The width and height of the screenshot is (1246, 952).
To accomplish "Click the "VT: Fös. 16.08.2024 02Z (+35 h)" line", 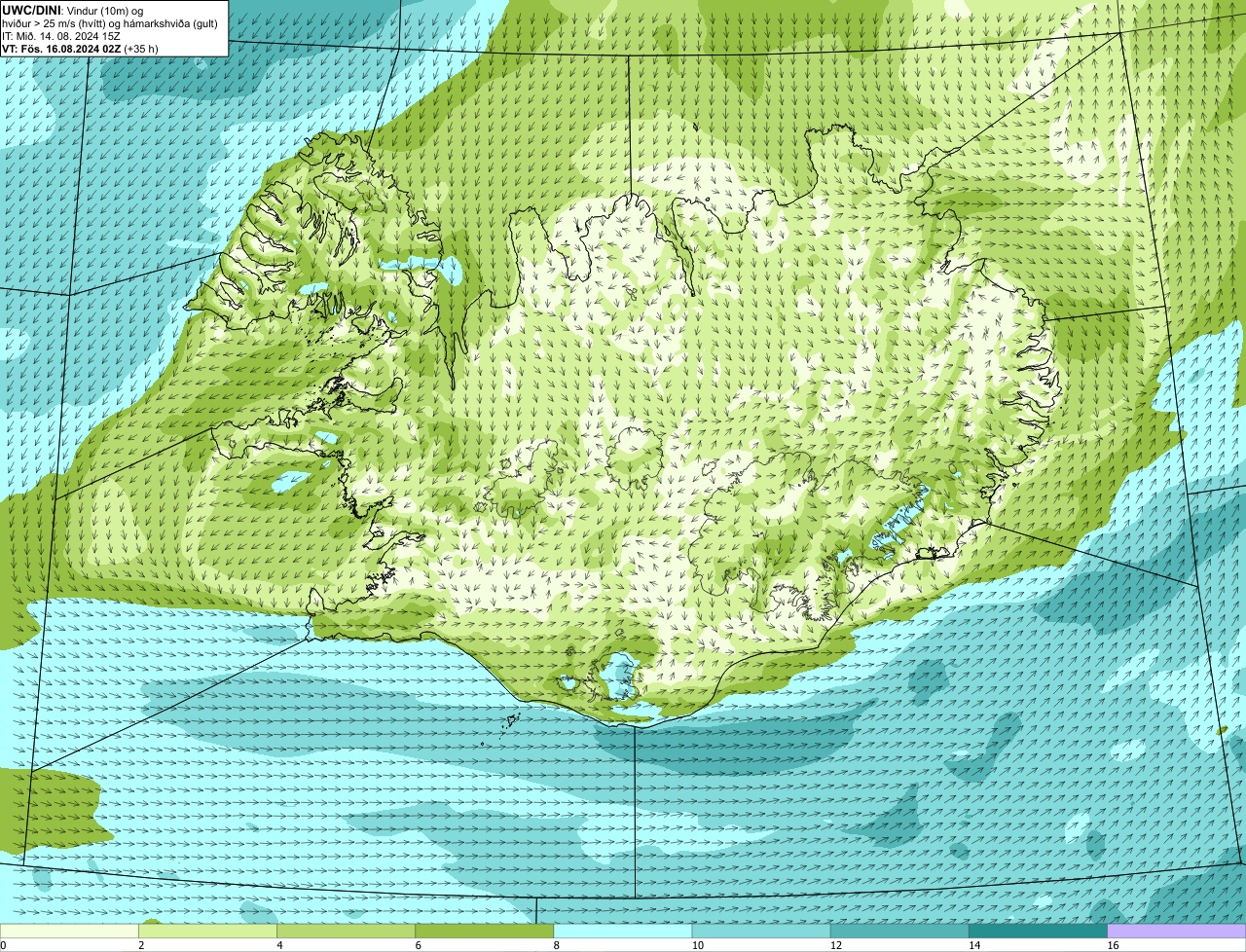I will tap(80, 48).
